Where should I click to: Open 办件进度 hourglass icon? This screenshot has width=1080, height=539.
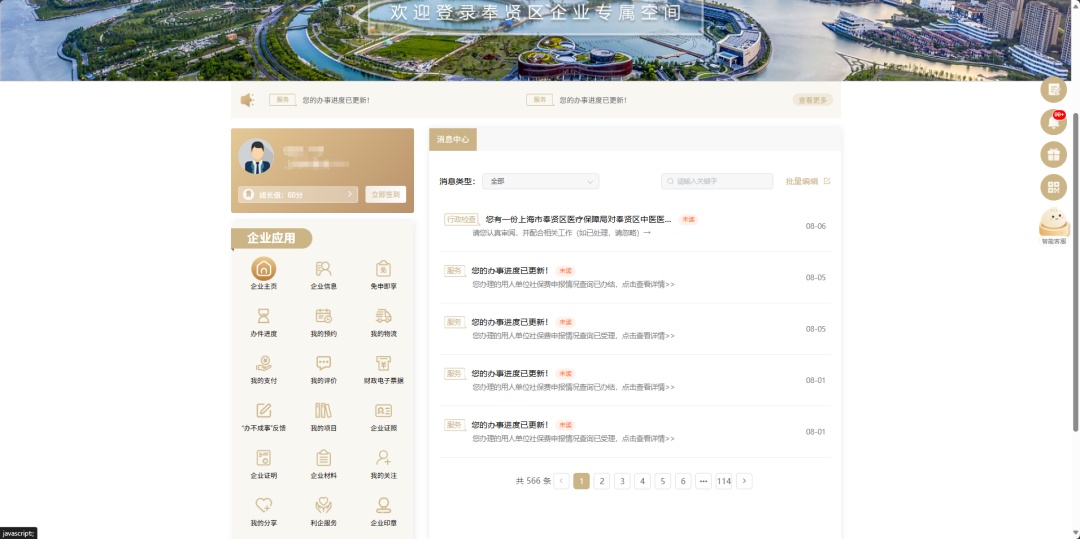[263, 316]
